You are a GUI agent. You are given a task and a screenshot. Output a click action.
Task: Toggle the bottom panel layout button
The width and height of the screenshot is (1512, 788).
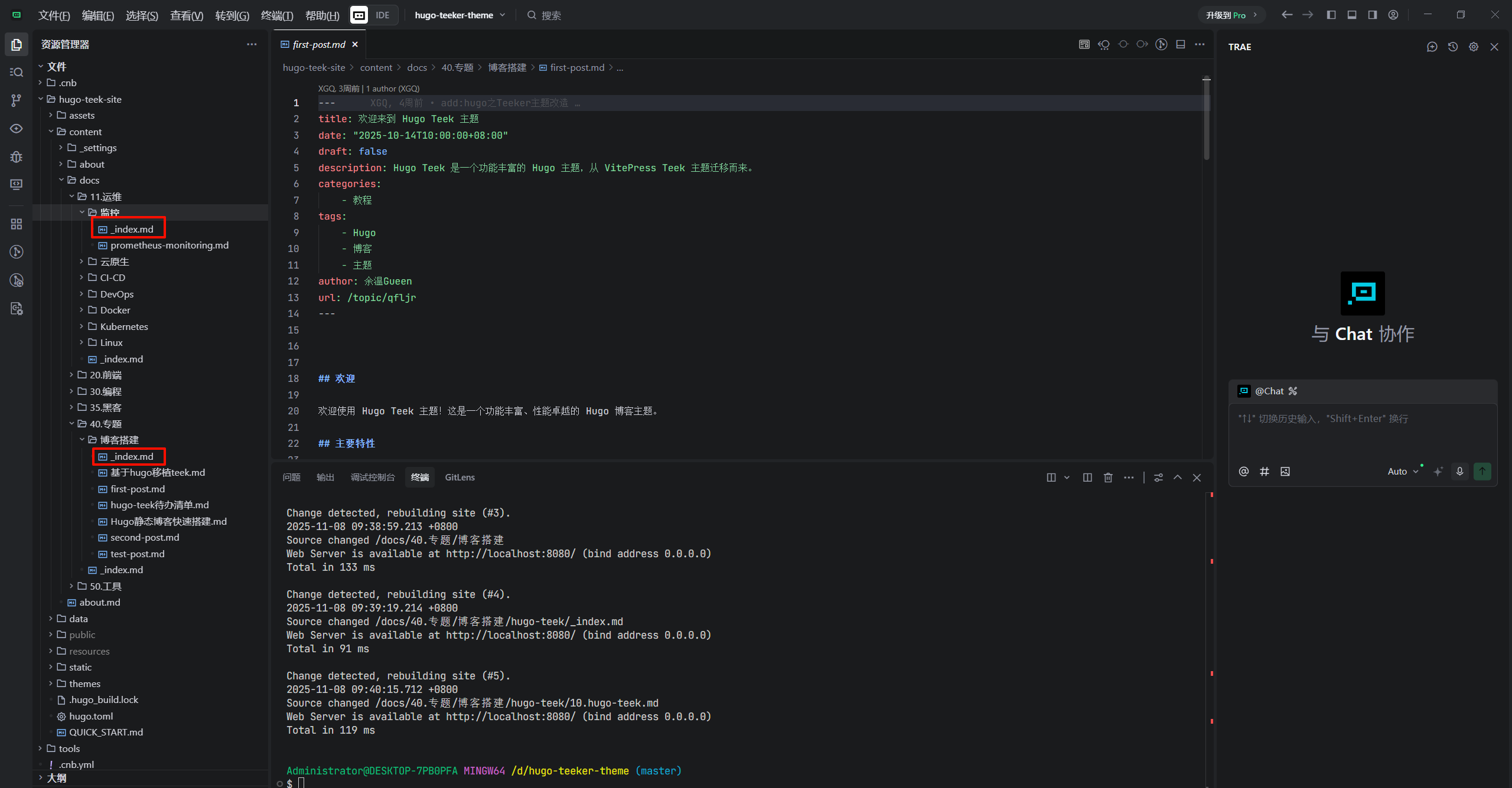point(1351,15)
